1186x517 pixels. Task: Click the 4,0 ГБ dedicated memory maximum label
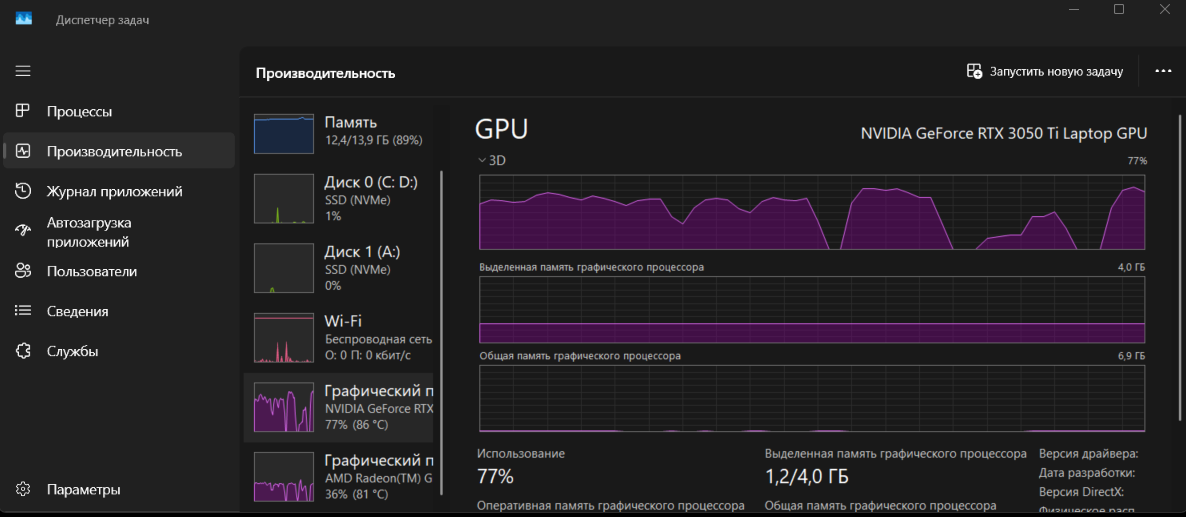point(1132,268)
